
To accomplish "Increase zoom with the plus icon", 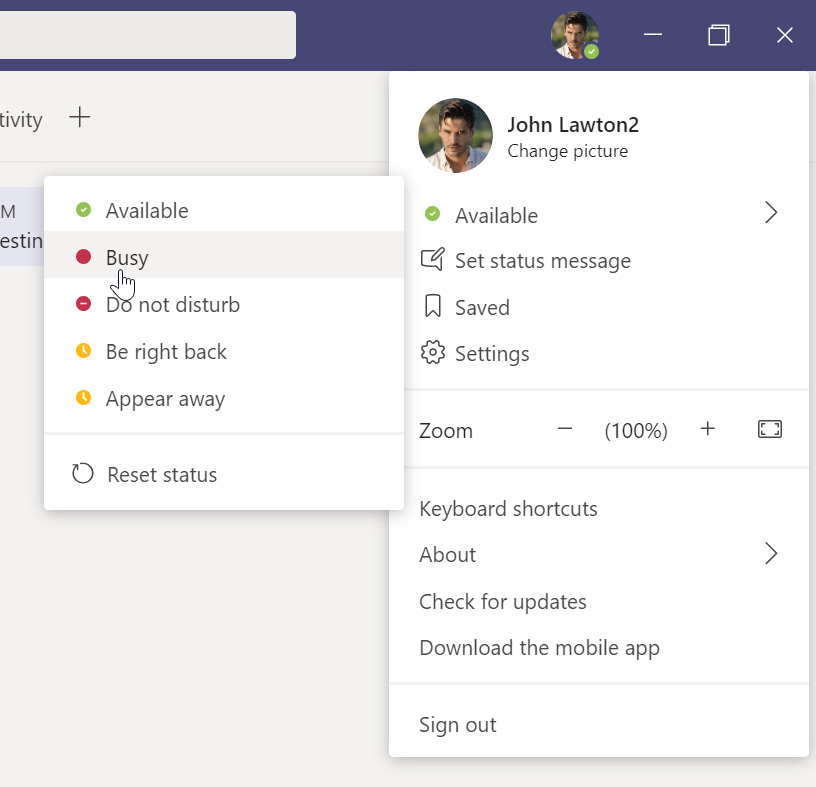I will pyautogui.click(x=708, y=430).
